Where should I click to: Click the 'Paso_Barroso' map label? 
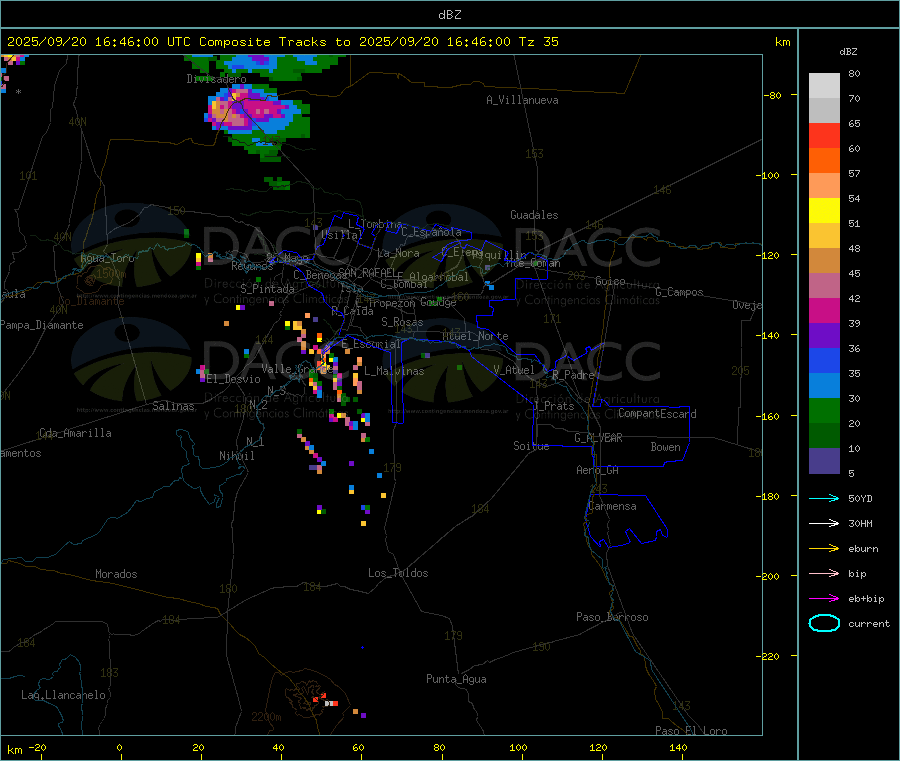tap(612, 617)
